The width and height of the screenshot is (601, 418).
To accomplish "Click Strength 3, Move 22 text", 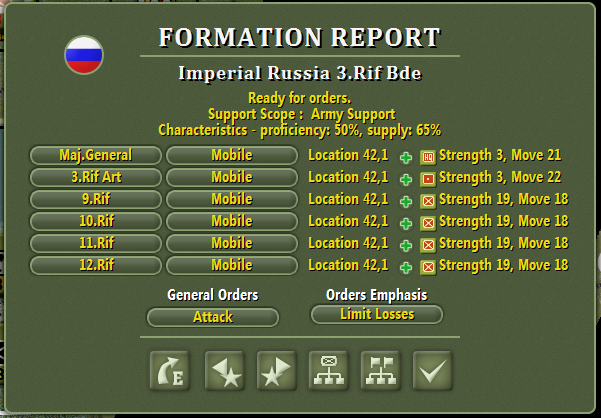I will [x=500, y=177].
